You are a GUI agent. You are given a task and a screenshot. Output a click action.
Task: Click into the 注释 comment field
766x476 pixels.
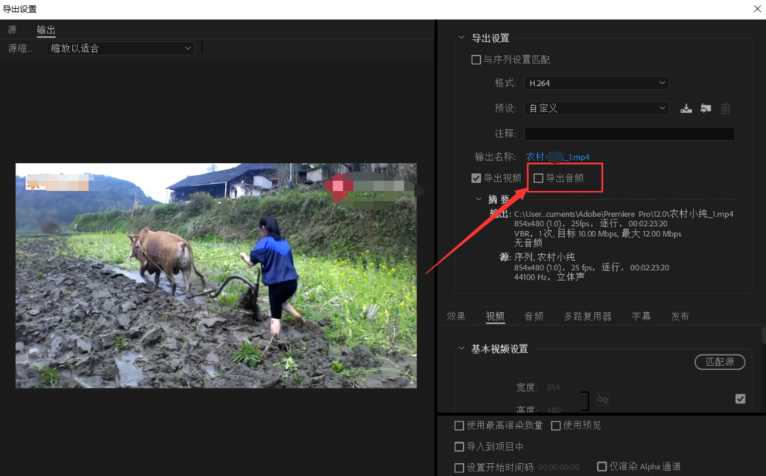630,133
